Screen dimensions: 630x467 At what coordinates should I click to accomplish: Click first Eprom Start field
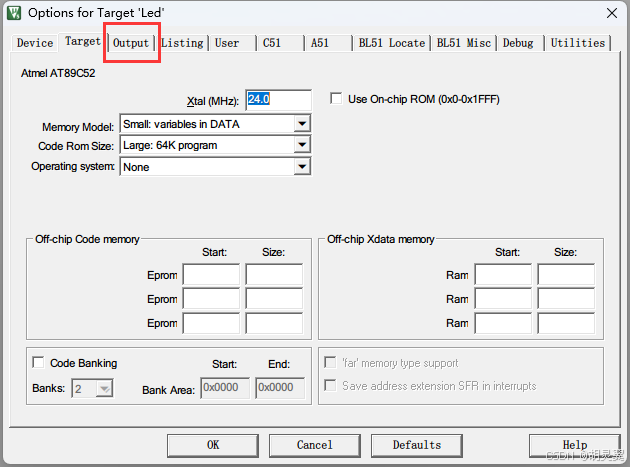(x=211, y=275)
